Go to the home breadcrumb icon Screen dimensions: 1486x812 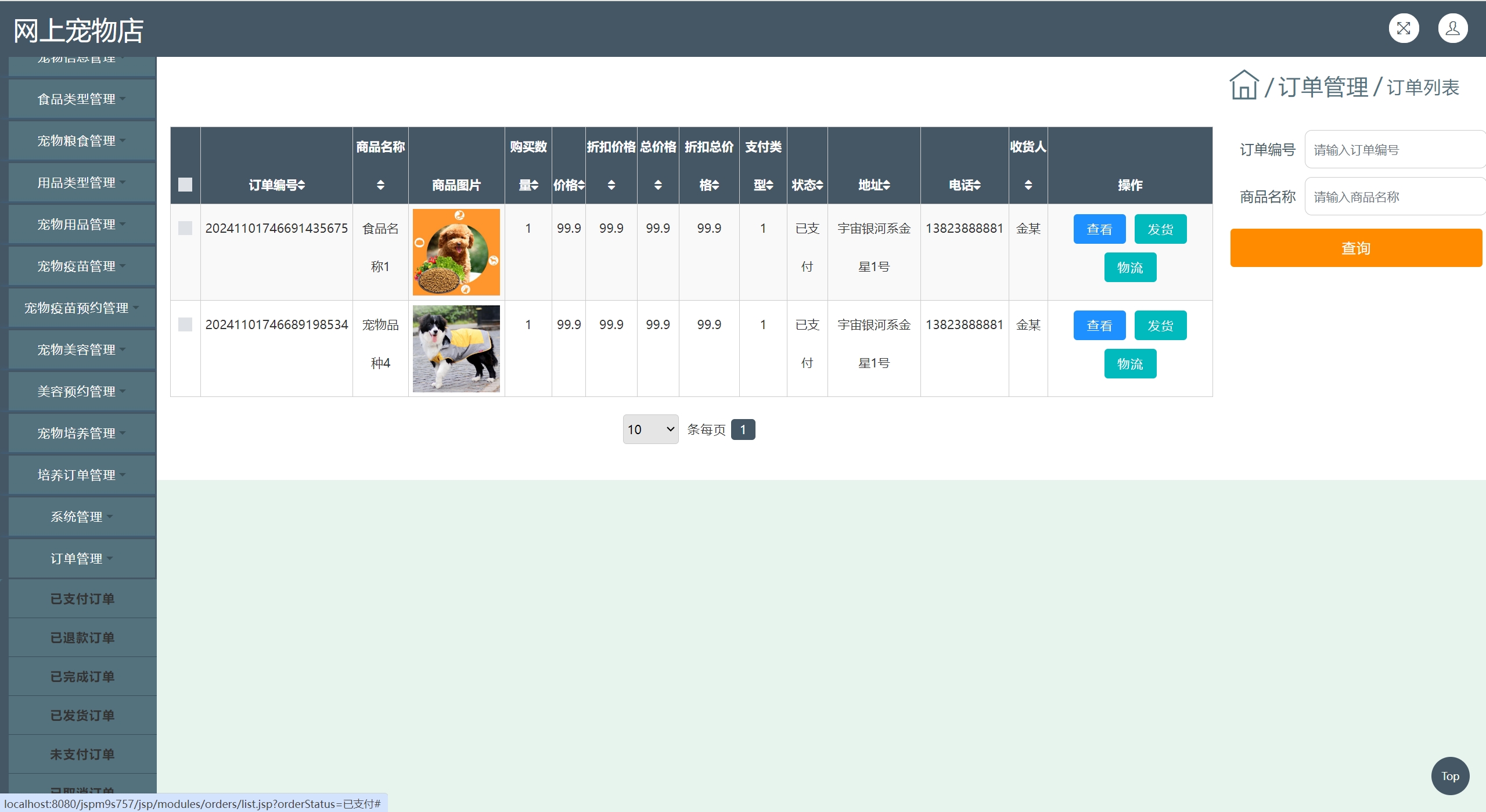click(1243, 86)
